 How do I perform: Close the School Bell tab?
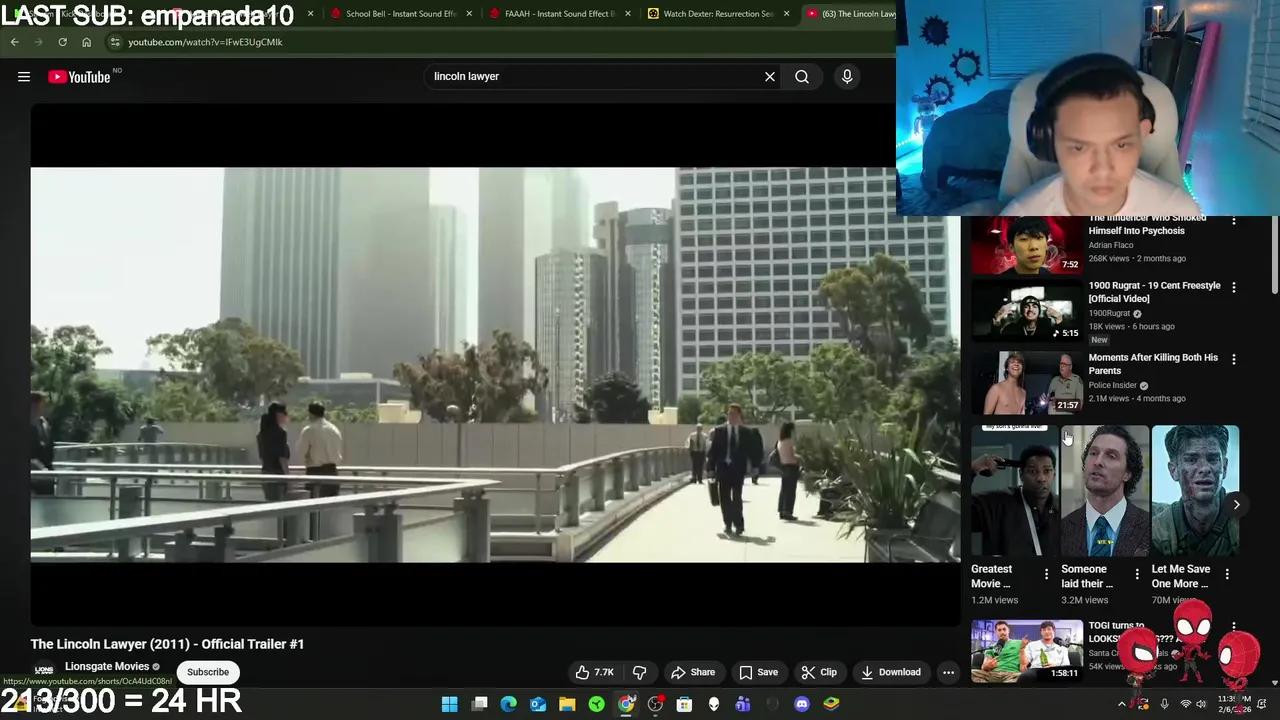469,14
